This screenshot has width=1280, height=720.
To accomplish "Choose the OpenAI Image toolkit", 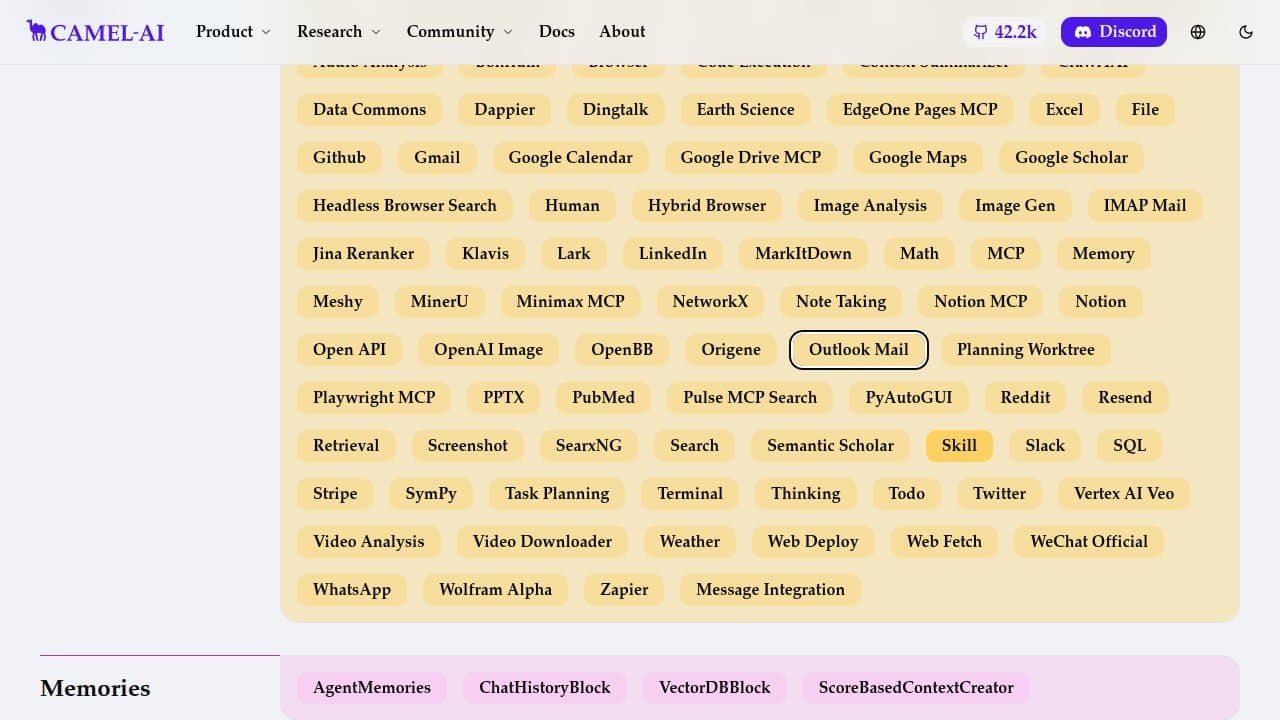I will 489,350.
